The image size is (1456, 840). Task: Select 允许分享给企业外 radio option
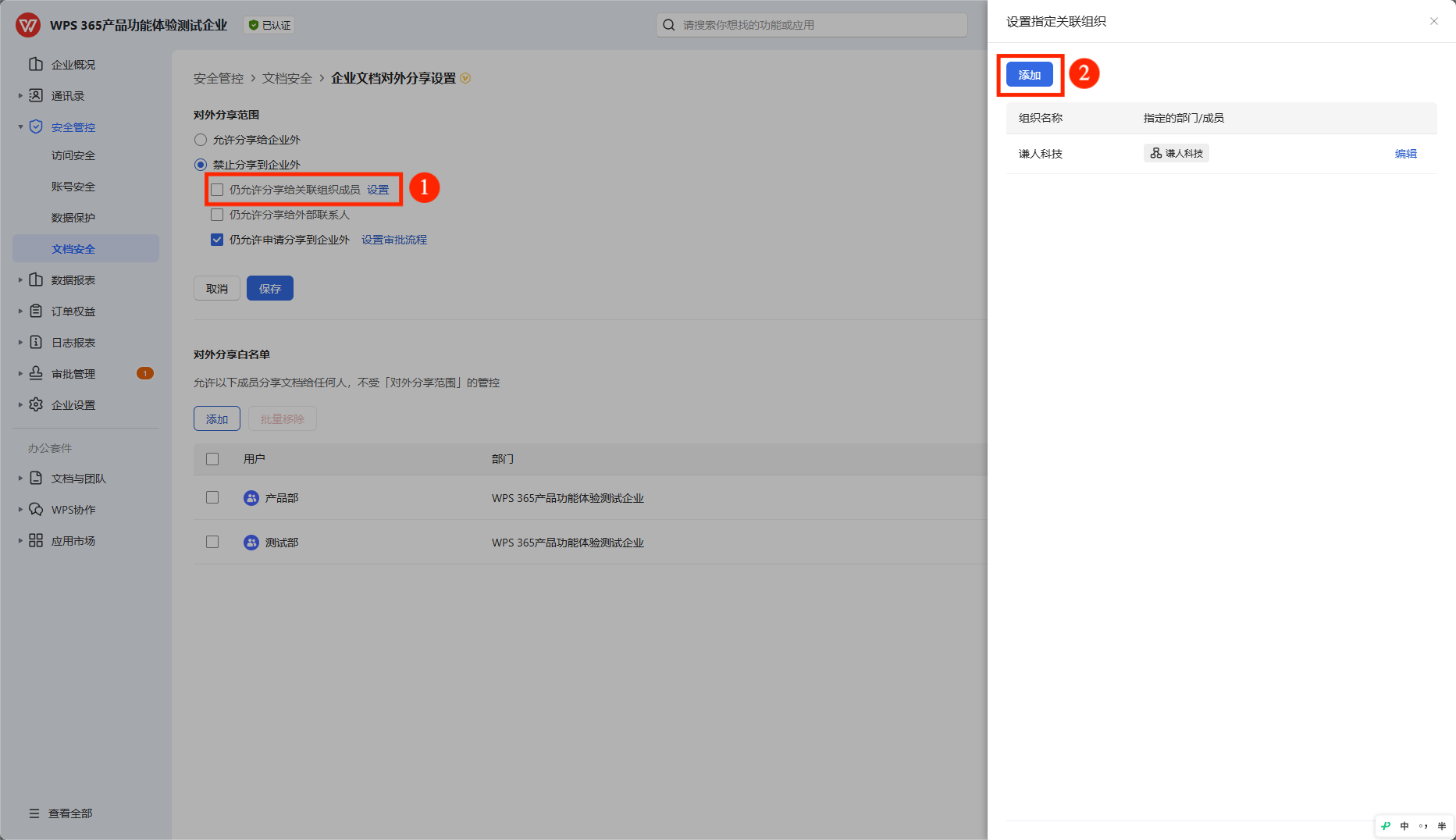point(201,140)
